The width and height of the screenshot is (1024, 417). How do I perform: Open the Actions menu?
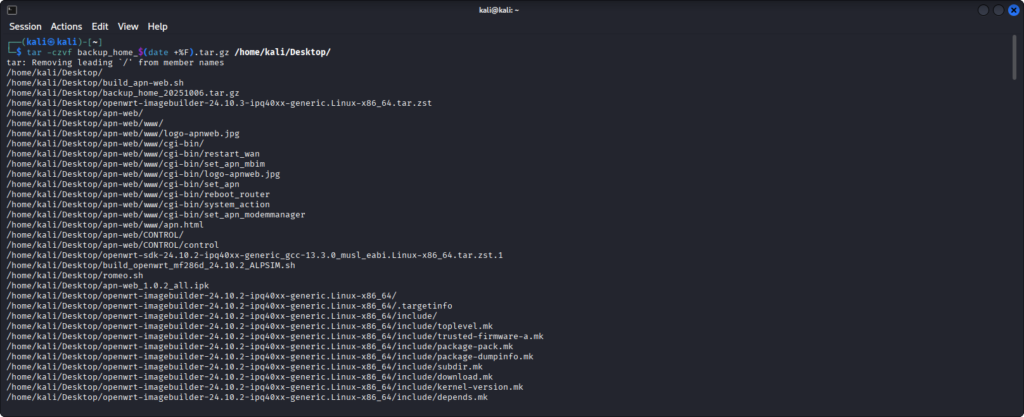66,26
